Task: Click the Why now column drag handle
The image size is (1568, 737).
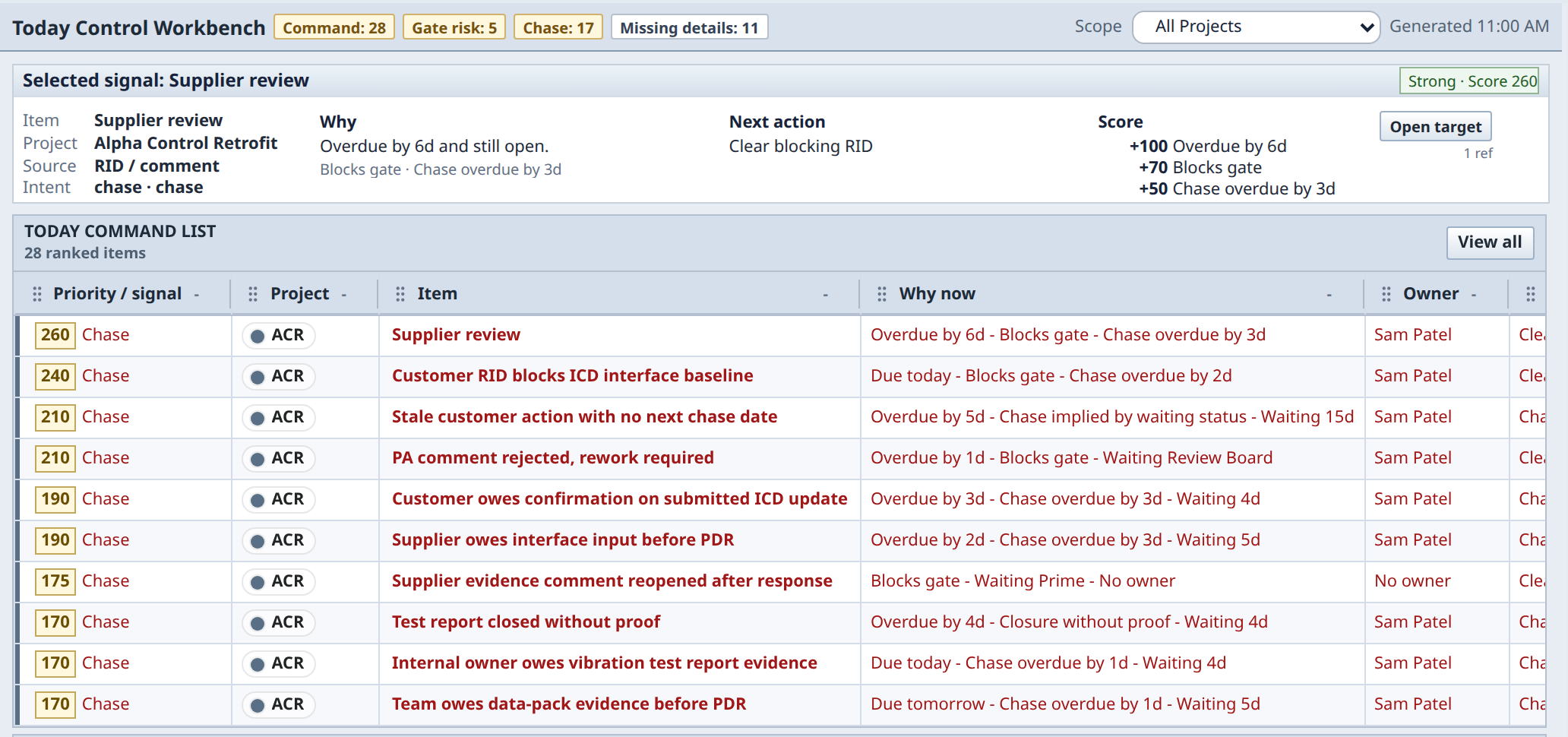Action: pos(882,294)
